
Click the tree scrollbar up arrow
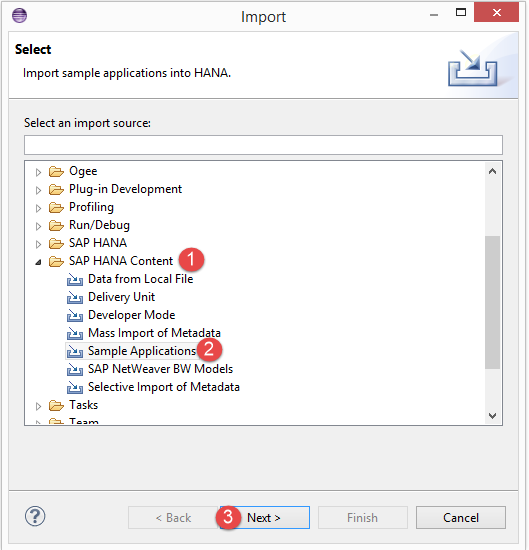[493, 172]
